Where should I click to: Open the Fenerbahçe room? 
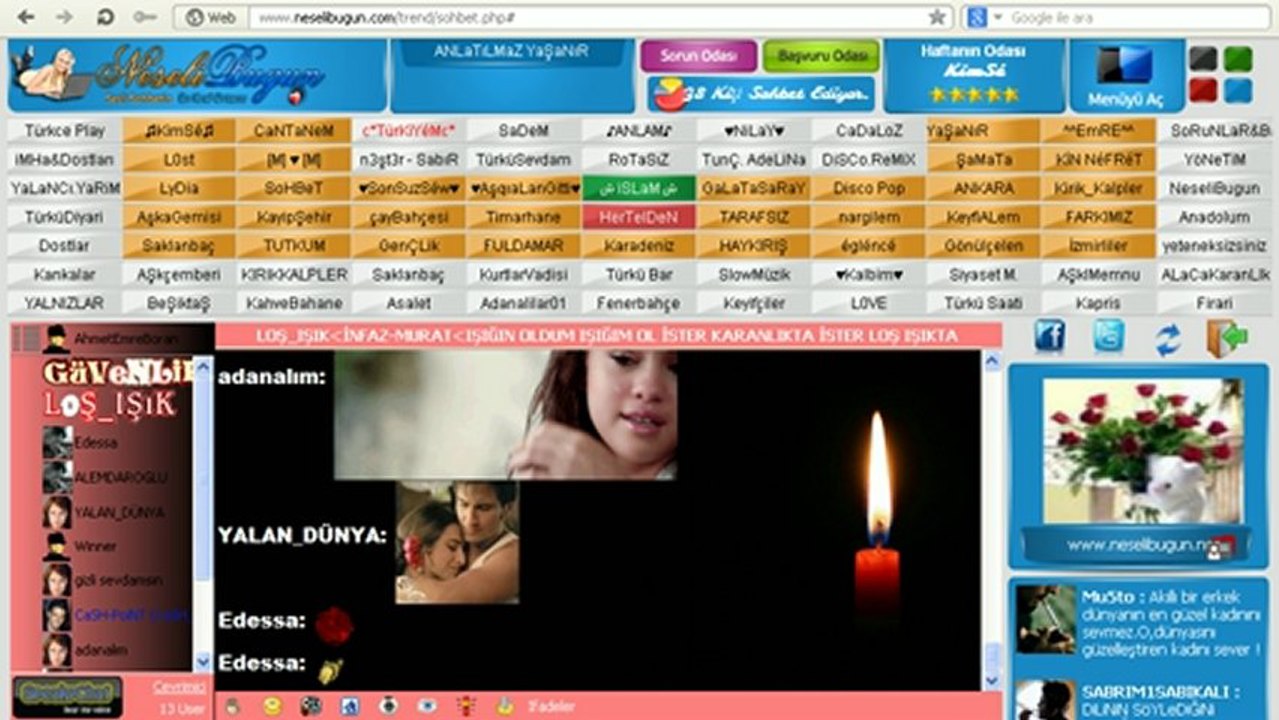tap(639, 303)
